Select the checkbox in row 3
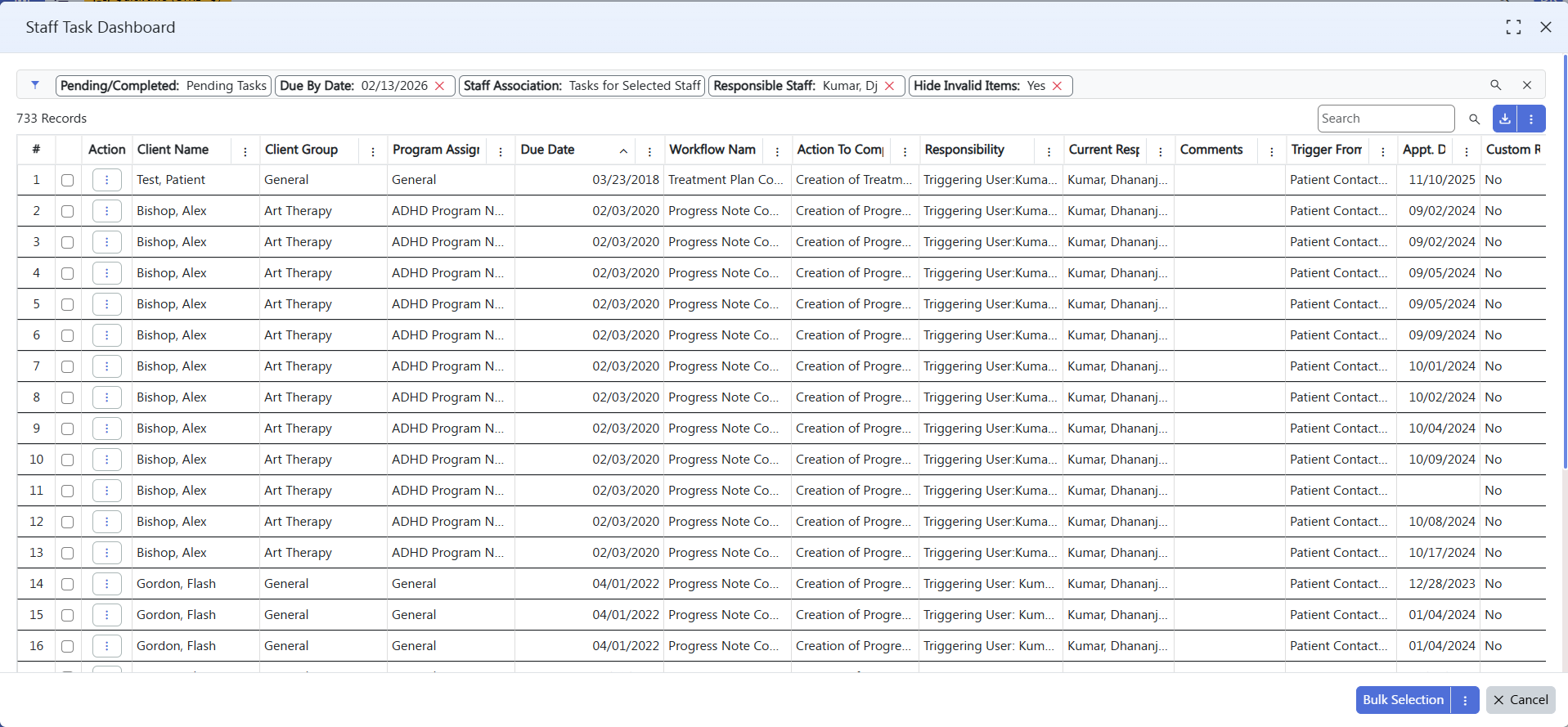The image size is (1568, 727). click(67, 242)
